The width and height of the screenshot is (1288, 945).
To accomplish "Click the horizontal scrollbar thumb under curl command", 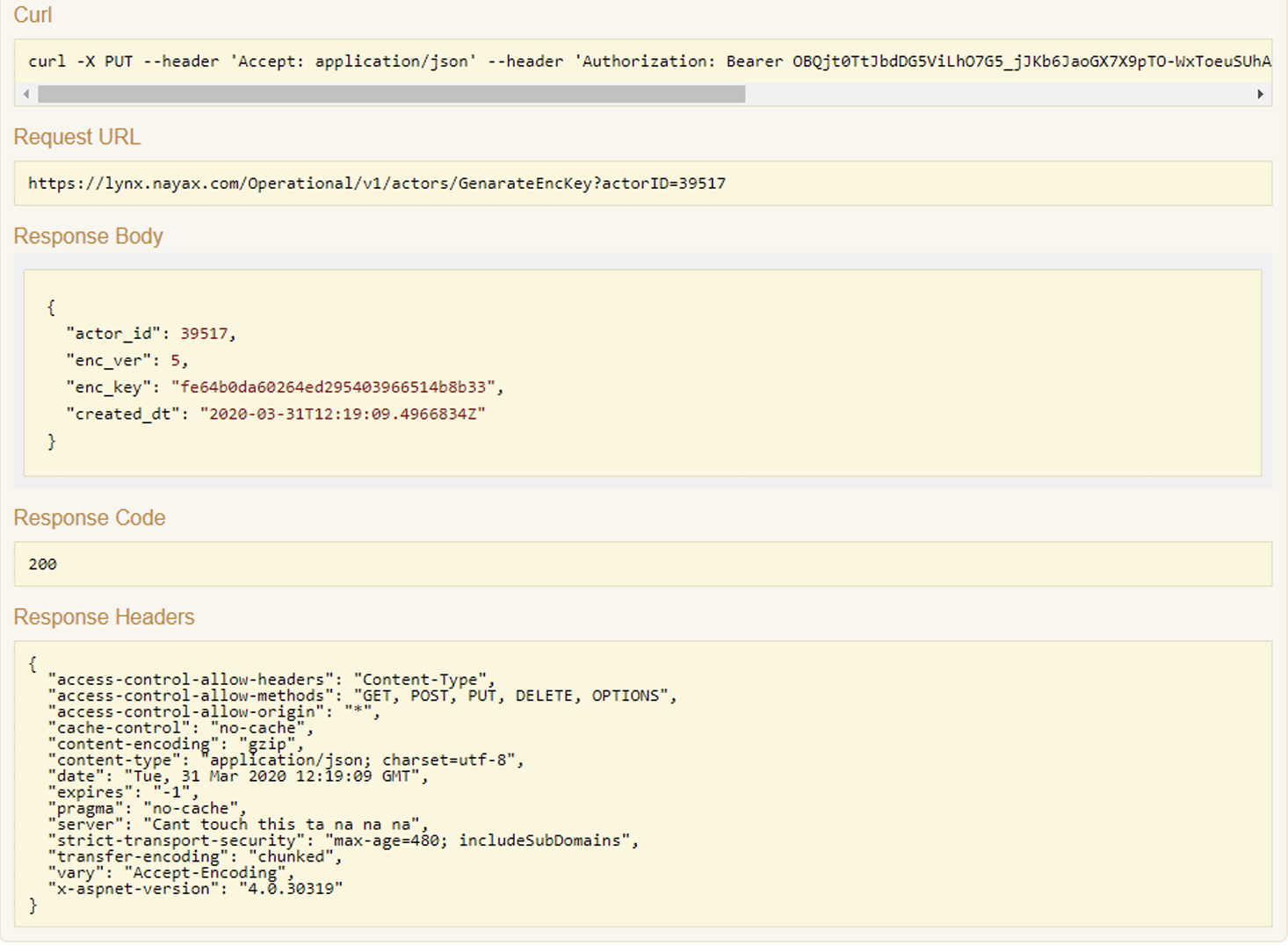I will click(x=392, y=94).
